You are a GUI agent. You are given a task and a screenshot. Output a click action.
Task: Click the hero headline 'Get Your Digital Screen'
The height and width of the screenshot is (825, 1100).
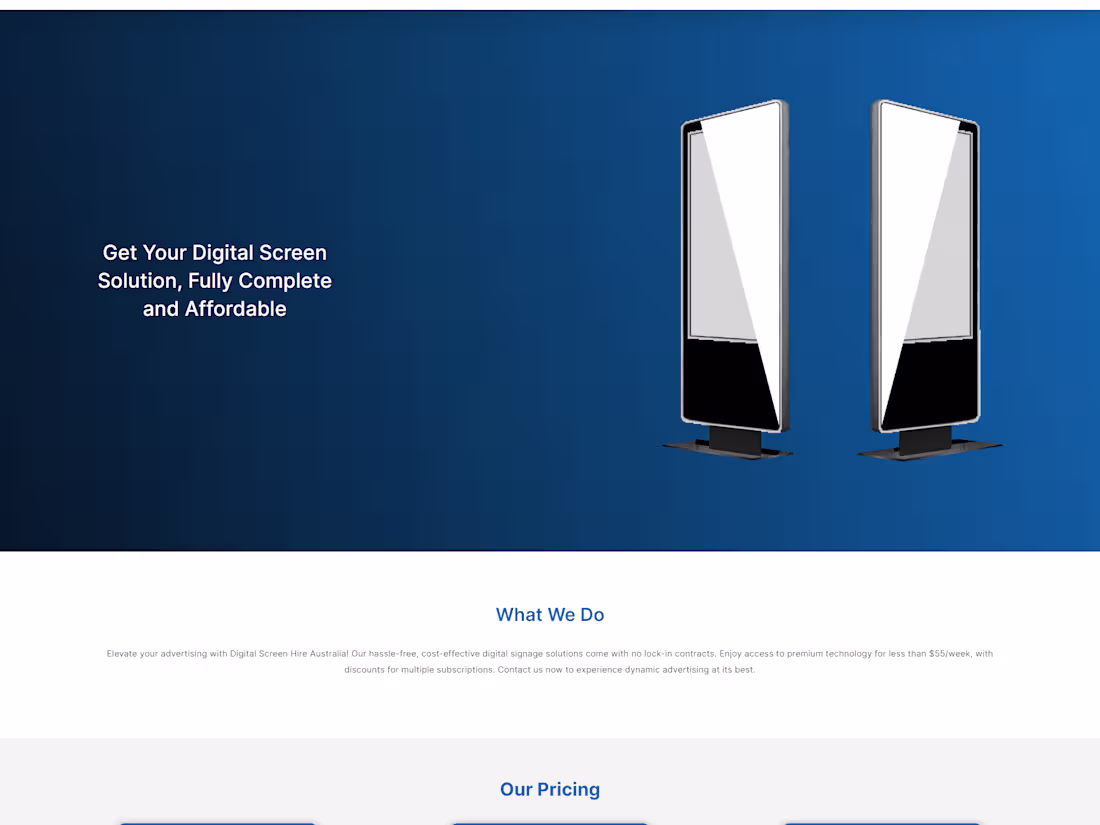point(215,253)
